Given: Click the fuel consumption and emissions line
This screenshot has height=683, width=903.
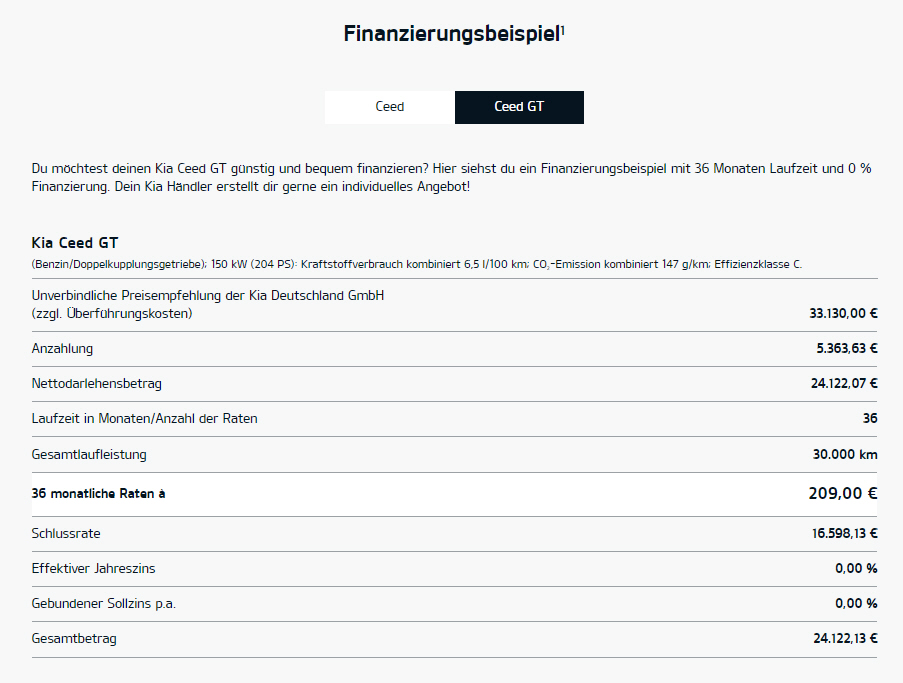Looking at the screenshot, I should (x=416, y=264).
